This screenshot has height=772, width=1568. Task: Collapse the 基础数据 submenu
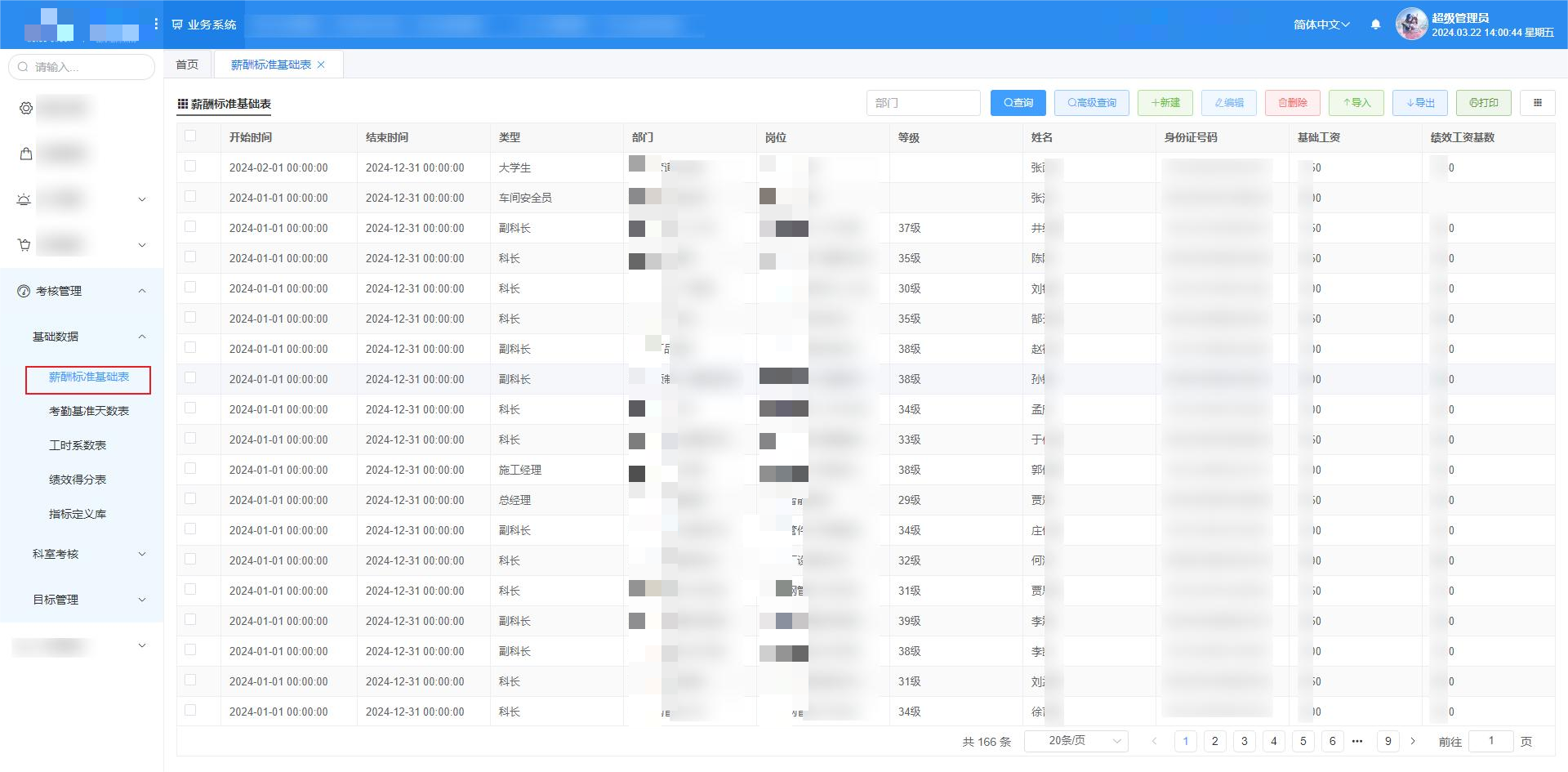click(x=142, y=337)
